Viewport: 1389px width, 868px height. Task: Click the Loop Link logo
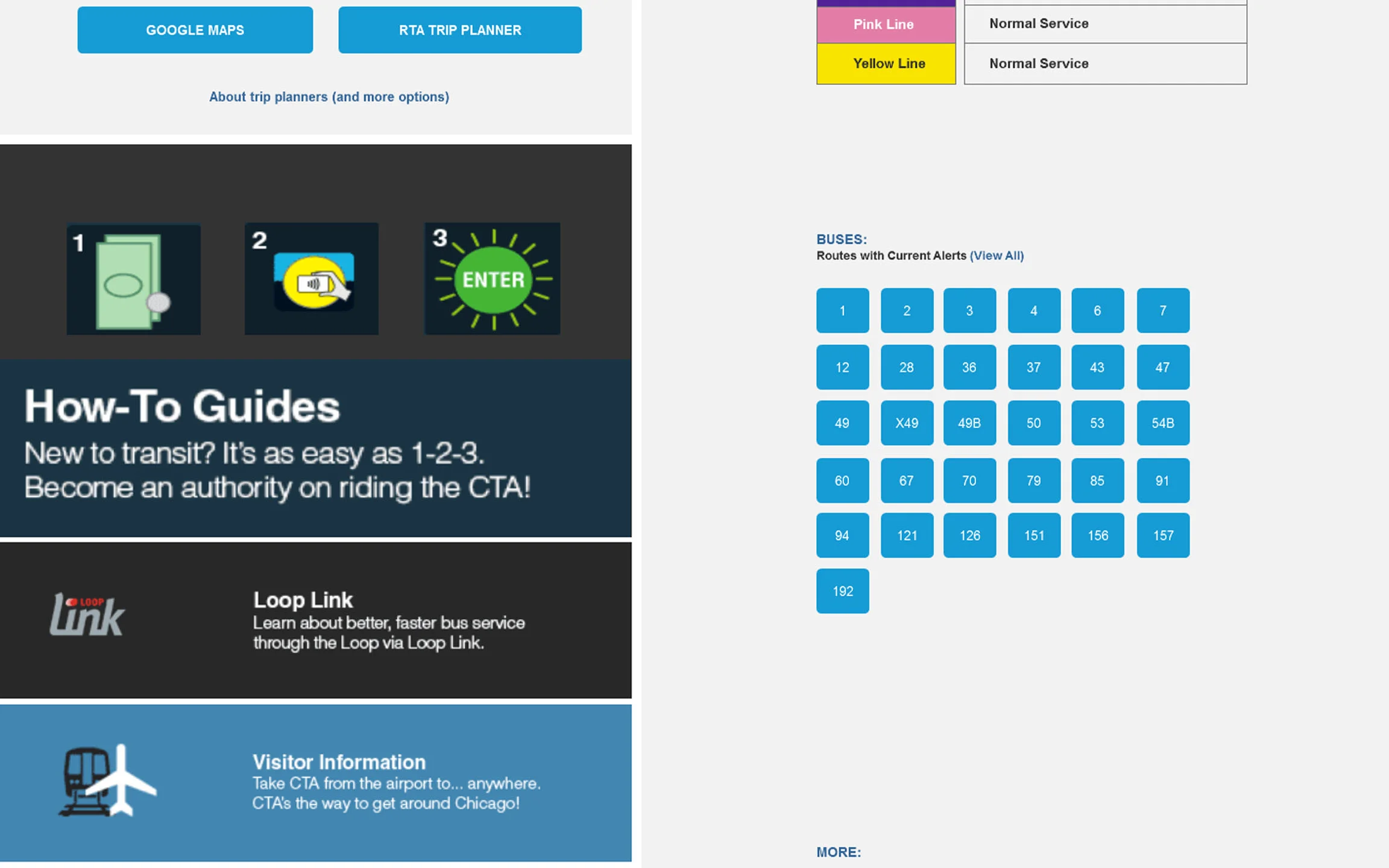pos(87,615)
